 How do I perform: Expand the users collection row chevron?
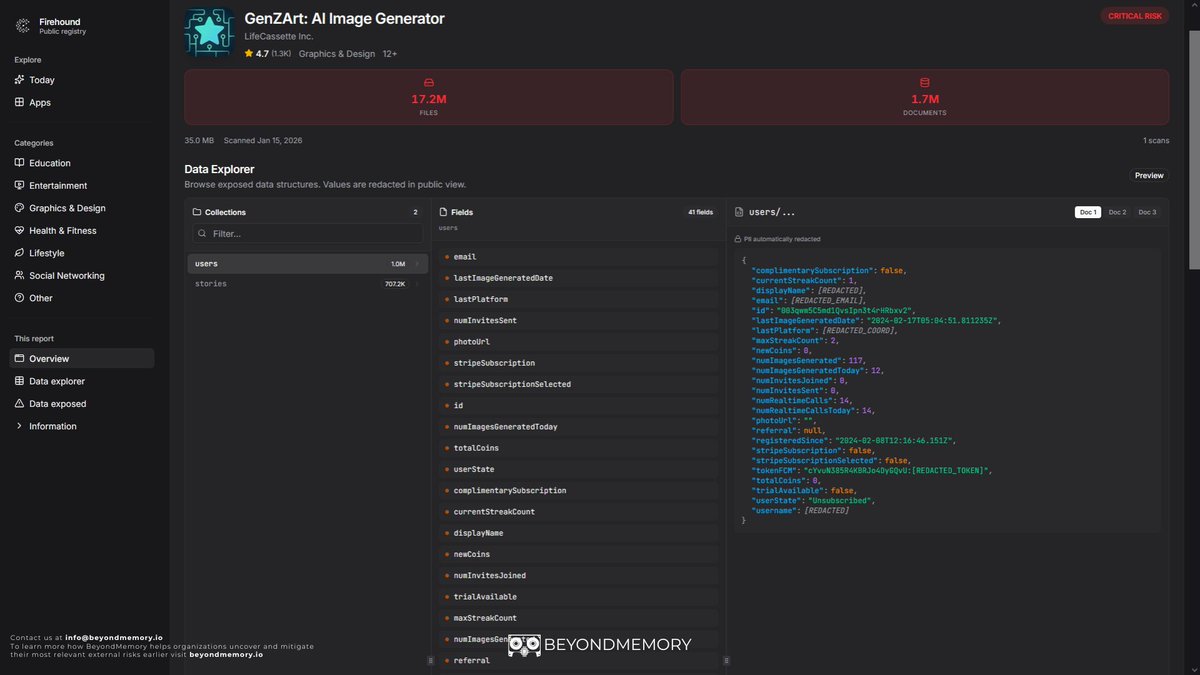pyautogui.click(x=417, y=264)
